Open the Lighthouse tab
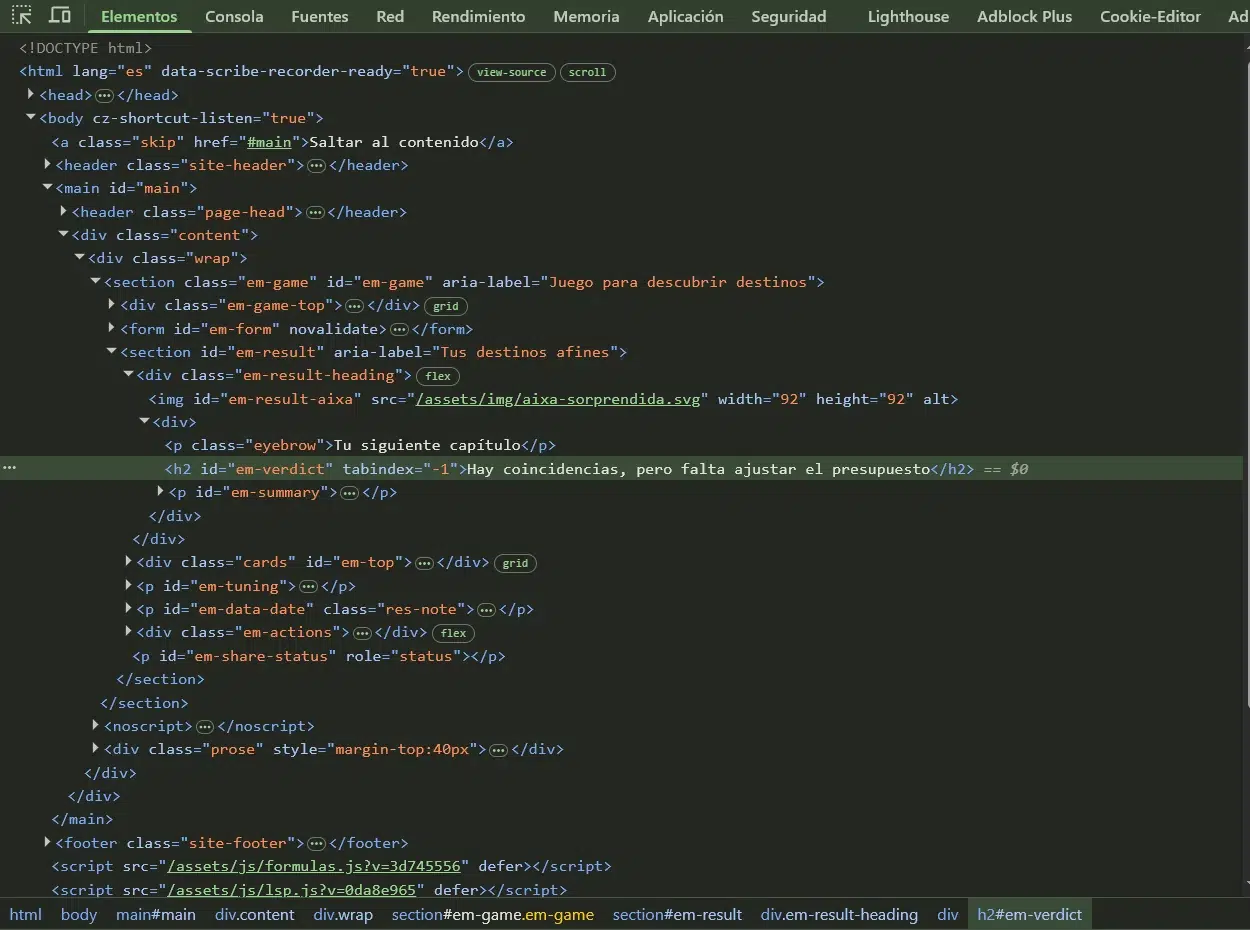The image size is (1250, 930). pos(908,16)
